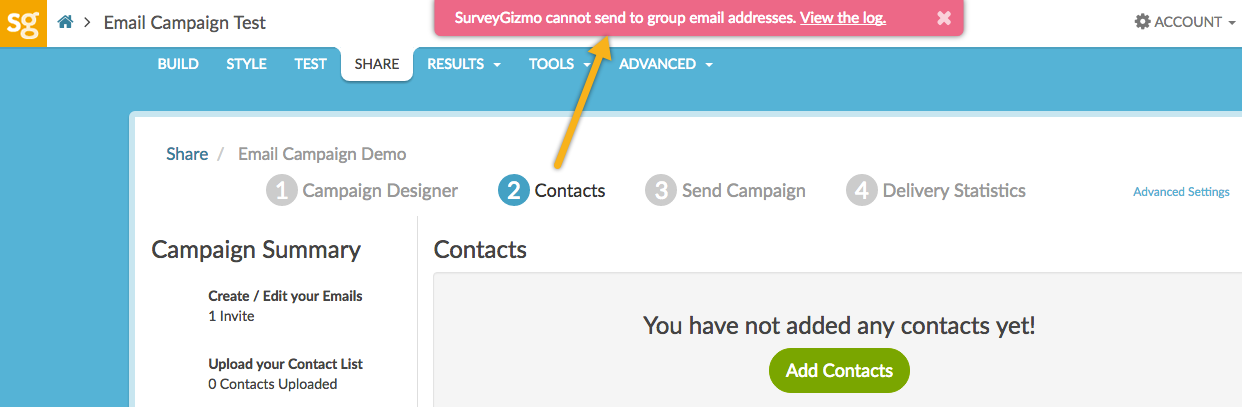The width and height of the screenshot is (1242, 407).
Task: Open the Account dropdown arrow
Action: pyautogui.click(x=1231, y=22)
